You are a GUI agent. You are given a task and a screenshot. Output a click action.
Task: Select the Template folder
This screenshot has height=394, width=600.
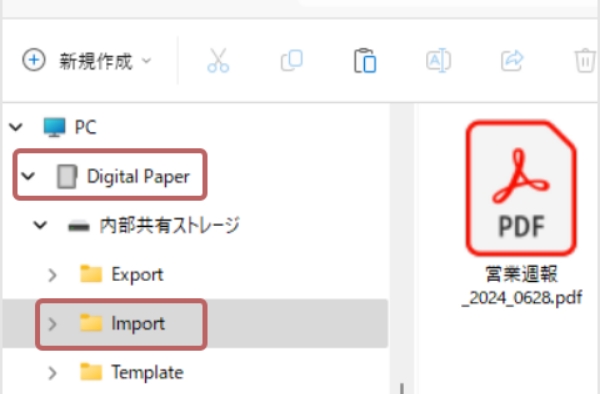(147, 372)
